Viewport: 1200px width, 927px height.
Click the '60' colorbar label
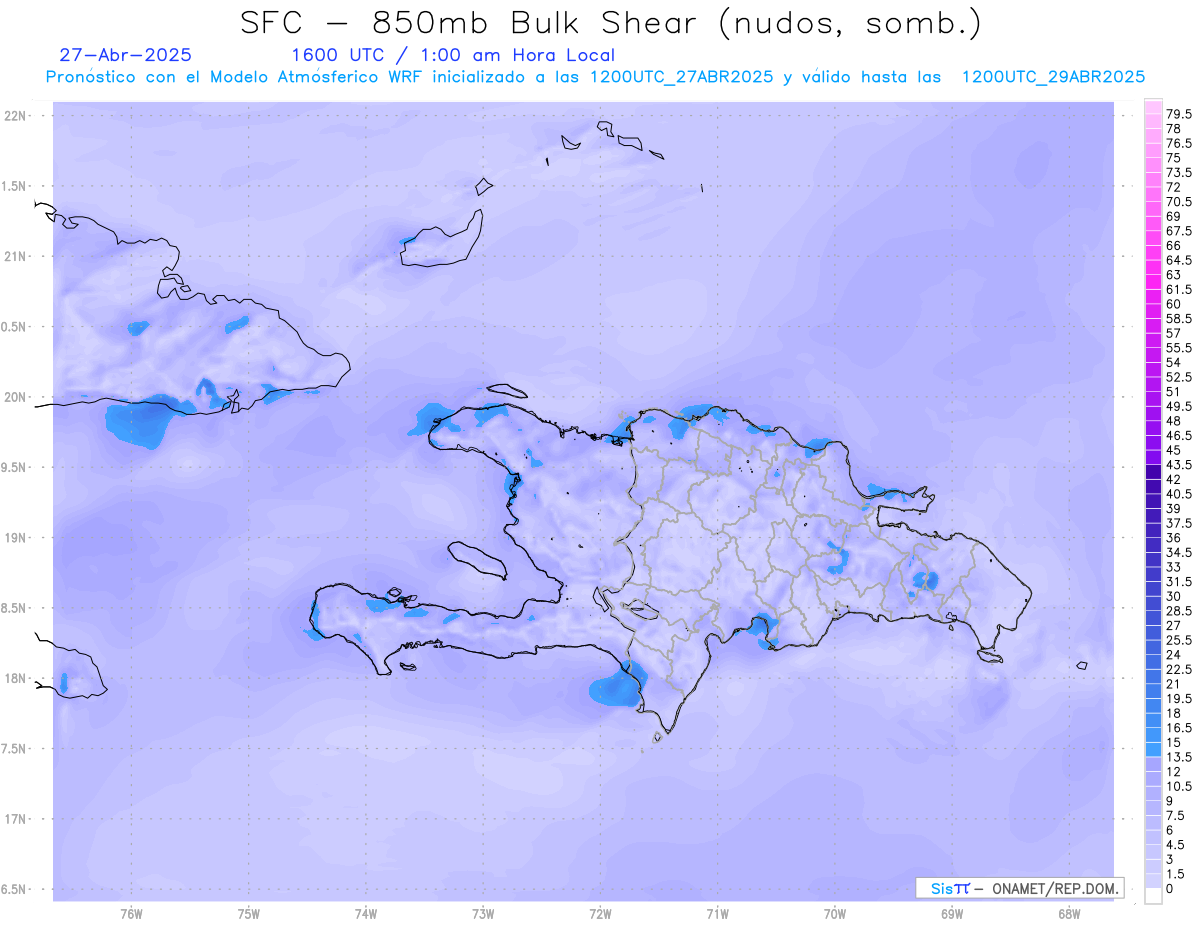tap(1173, 304)
